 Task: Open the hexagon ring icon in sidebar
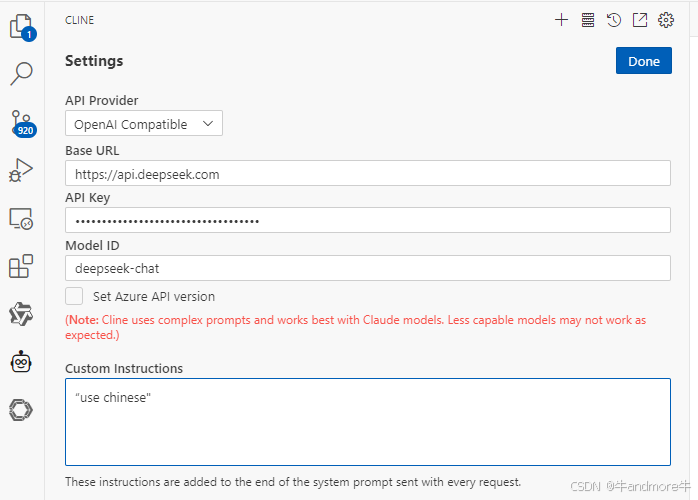click(x=21, y=410)
